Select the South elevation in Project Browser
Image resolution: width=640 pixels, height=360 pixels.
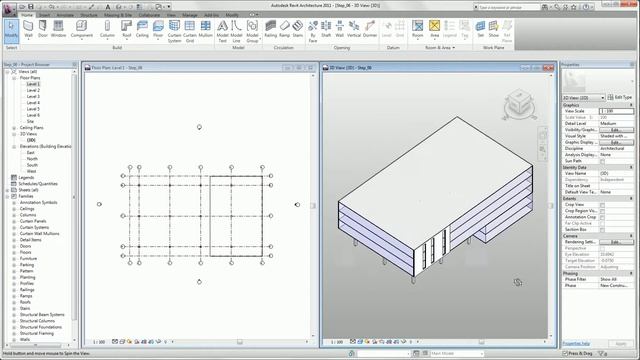point(32,165)
